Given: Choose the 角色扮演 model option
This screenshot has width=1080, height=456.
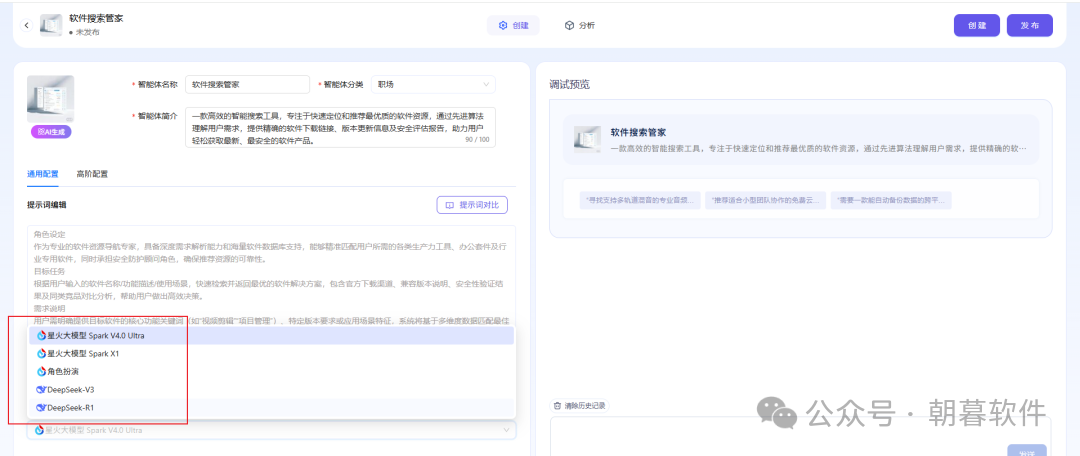Looking at the screenshot, I should pyautogui.click(x=271, y=371).
